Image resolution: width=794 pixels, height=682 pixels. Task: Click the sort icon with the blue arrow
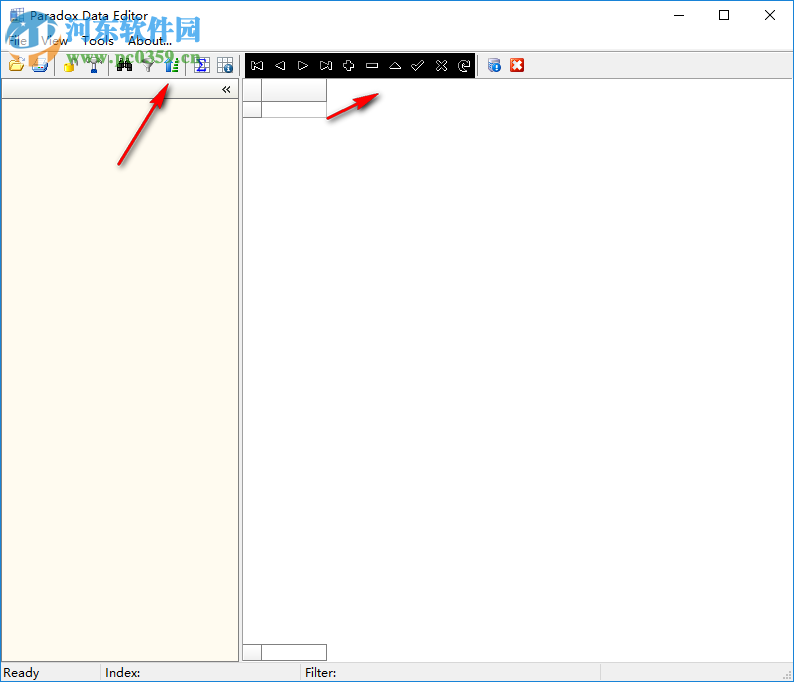pos(172,65)
